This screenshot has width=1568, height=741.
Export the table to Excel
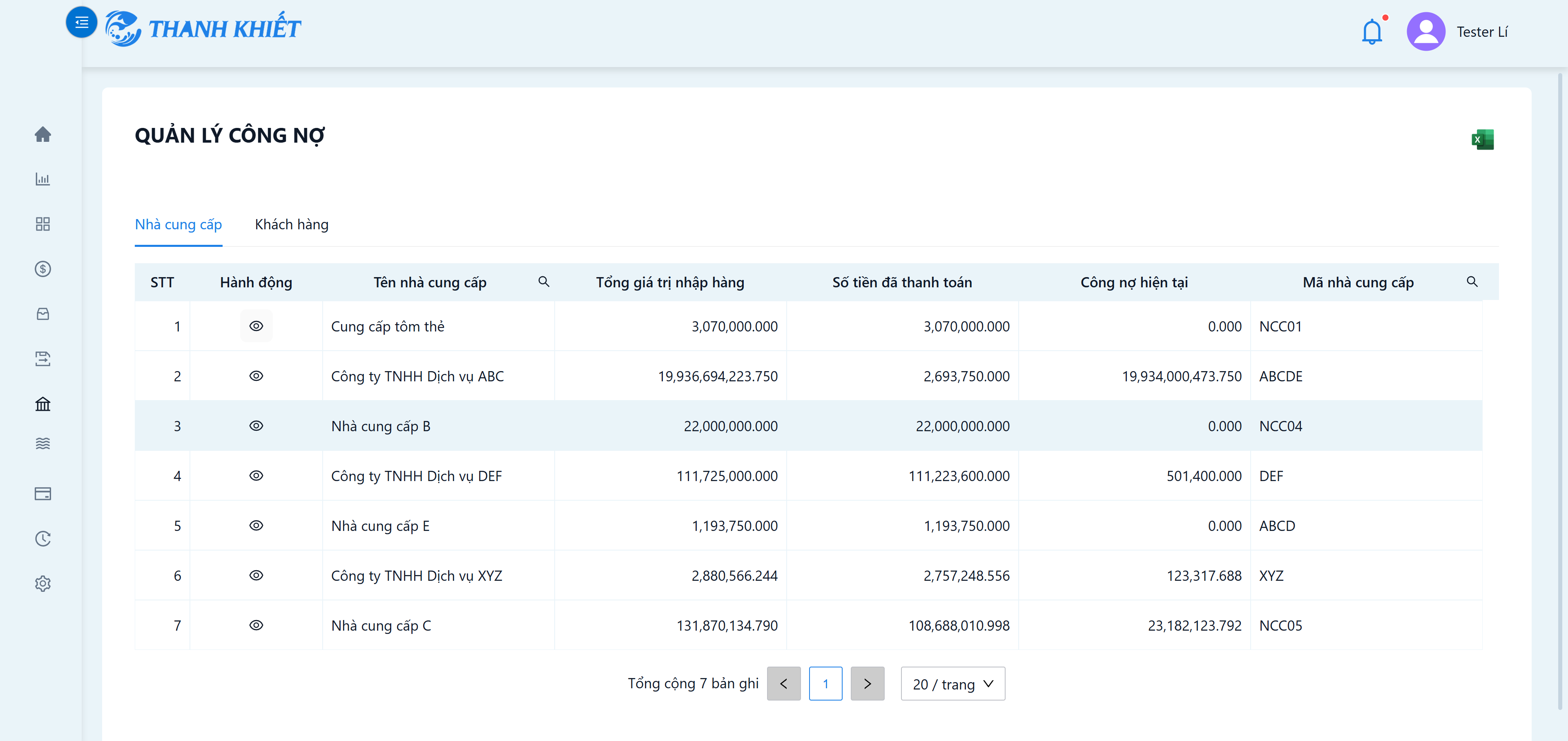[1482, 139]
